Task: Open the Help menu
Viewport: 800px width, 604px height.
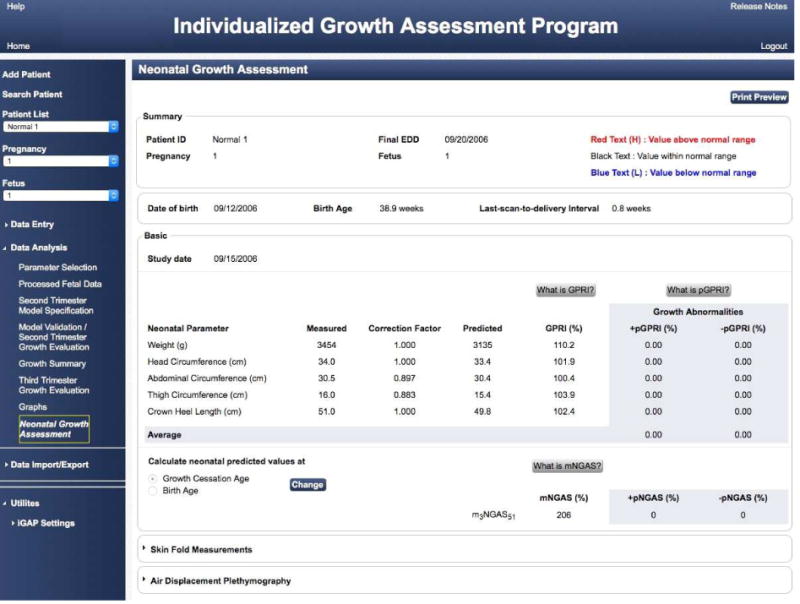Action: pos(15,7)
